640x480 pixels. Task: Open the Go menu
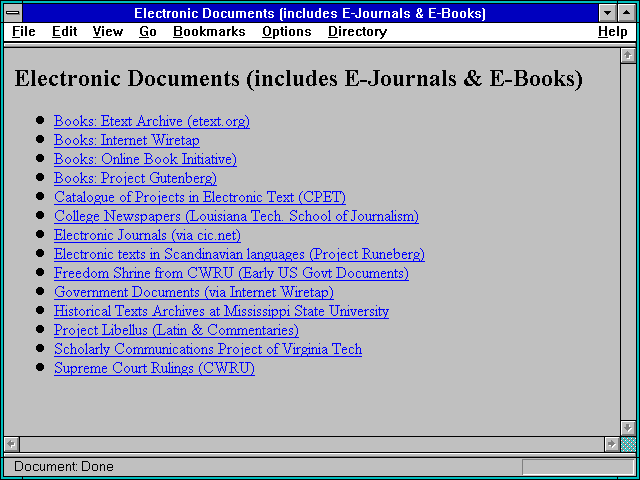tap(148, 32)
